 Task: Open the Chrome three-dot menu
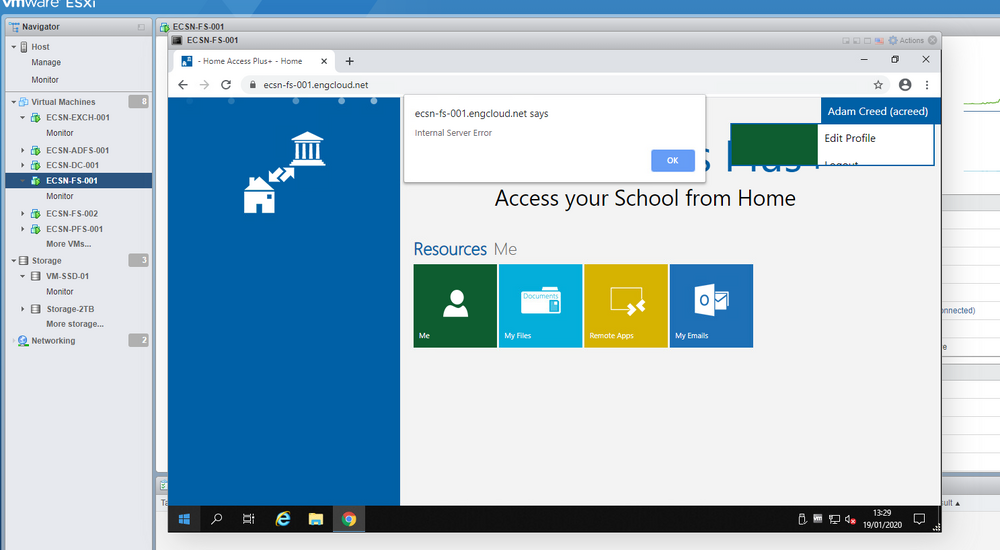point(927,85)
